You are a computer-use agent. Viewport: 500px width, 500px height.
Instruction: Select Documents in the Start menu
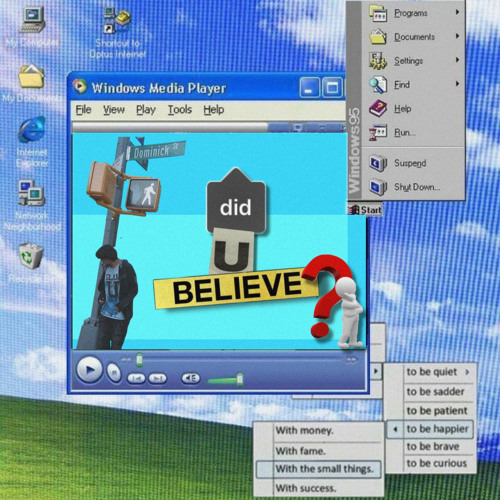click(414, 37)
